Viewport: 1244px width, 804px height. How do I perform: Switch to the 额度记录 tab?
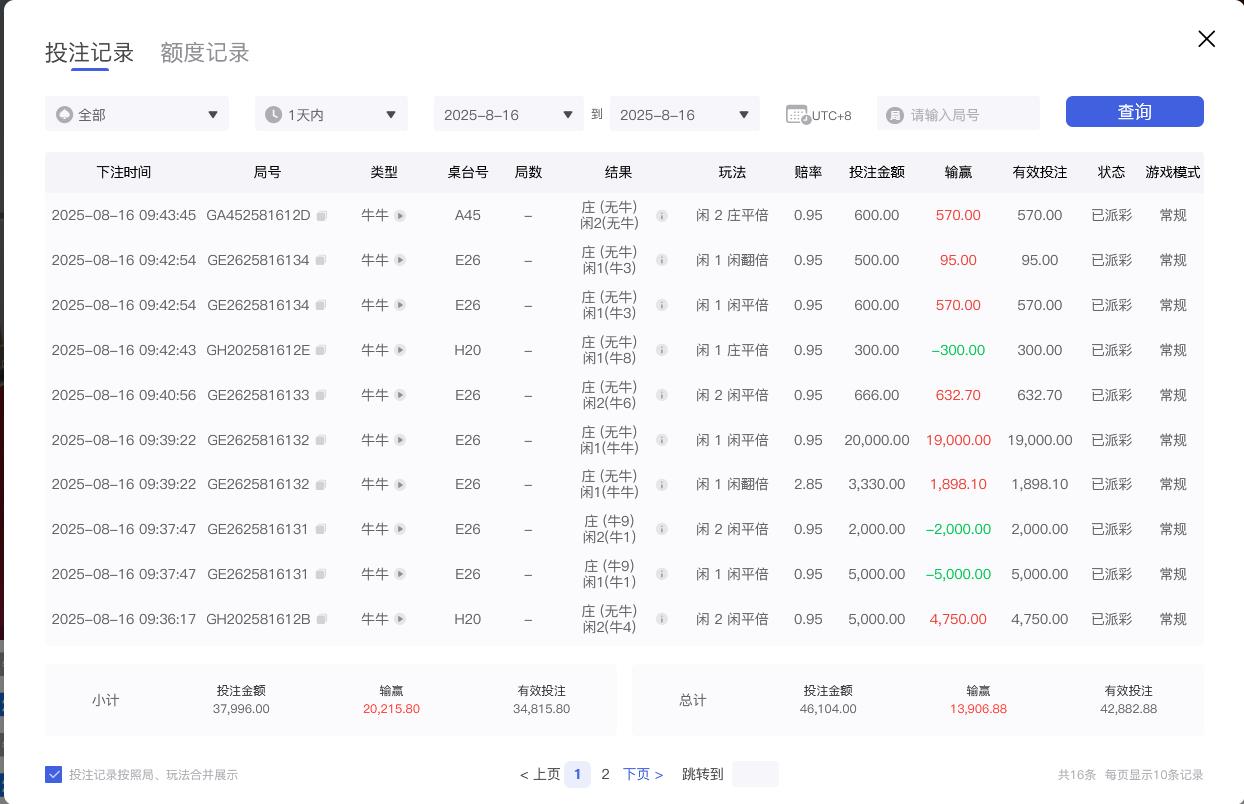coord(204,53)
